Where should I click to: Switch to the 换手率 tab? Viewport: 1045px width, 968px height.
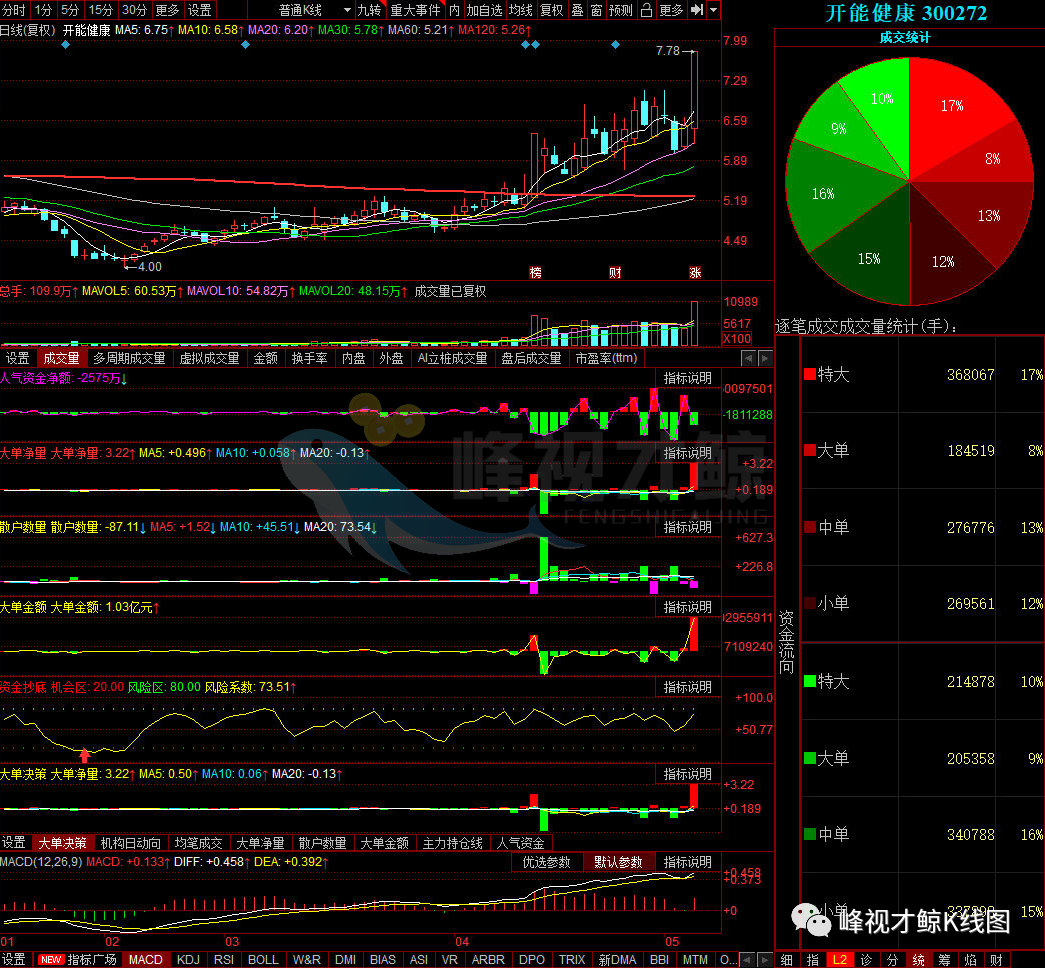click(x=309, y=358)
